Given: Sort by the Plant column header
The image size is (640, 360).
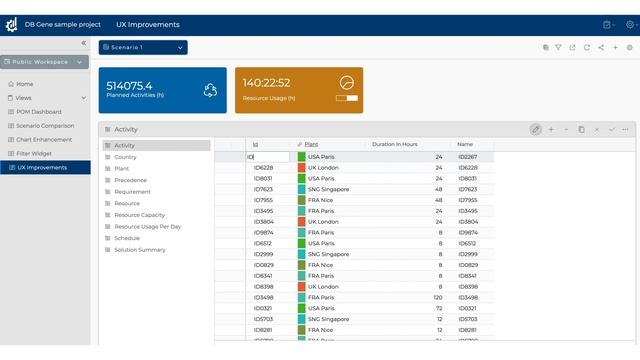Looking at the screenshot, I should pyautogui.click(x=311, y=144).
